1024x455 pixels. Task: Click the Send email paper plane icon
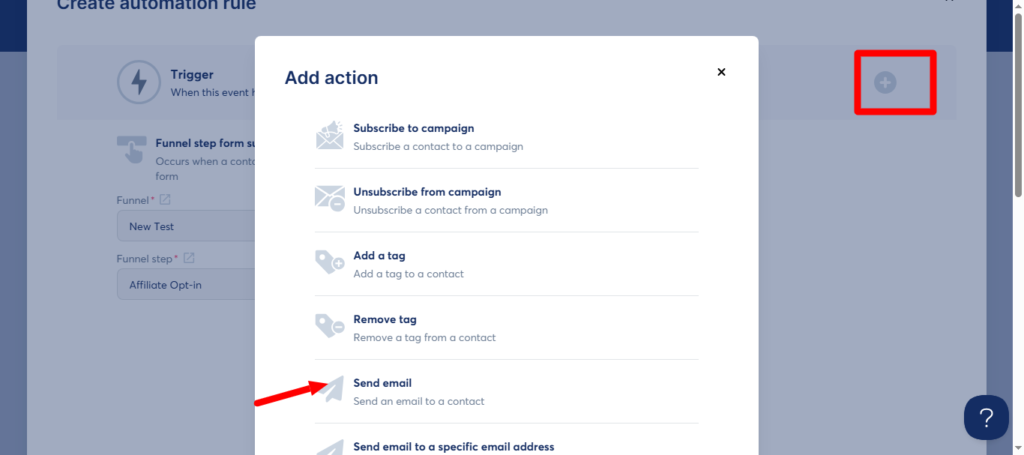(x=332, y=388)
